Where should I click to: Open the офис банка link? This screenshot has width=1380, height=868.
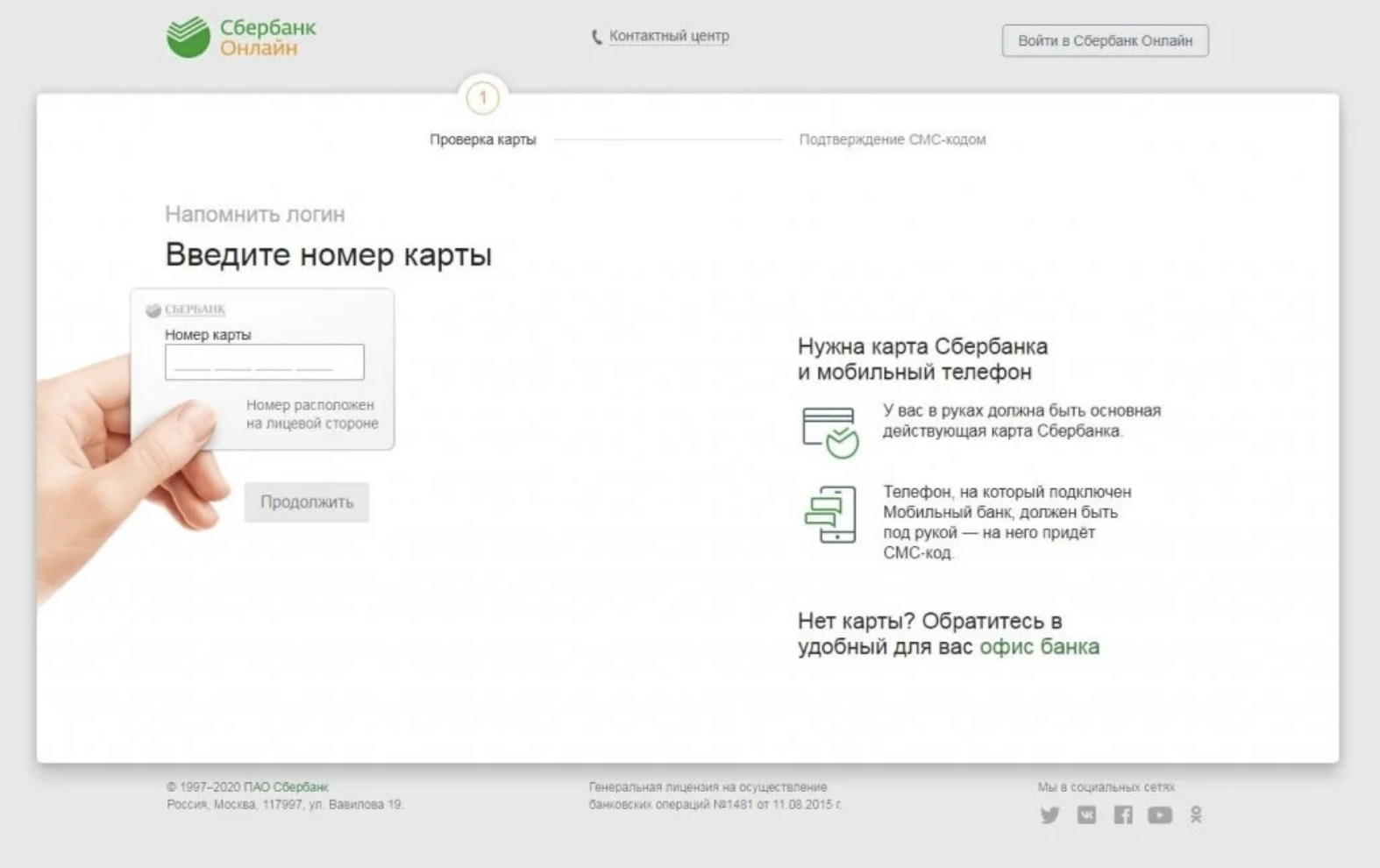click(1039, 647)
